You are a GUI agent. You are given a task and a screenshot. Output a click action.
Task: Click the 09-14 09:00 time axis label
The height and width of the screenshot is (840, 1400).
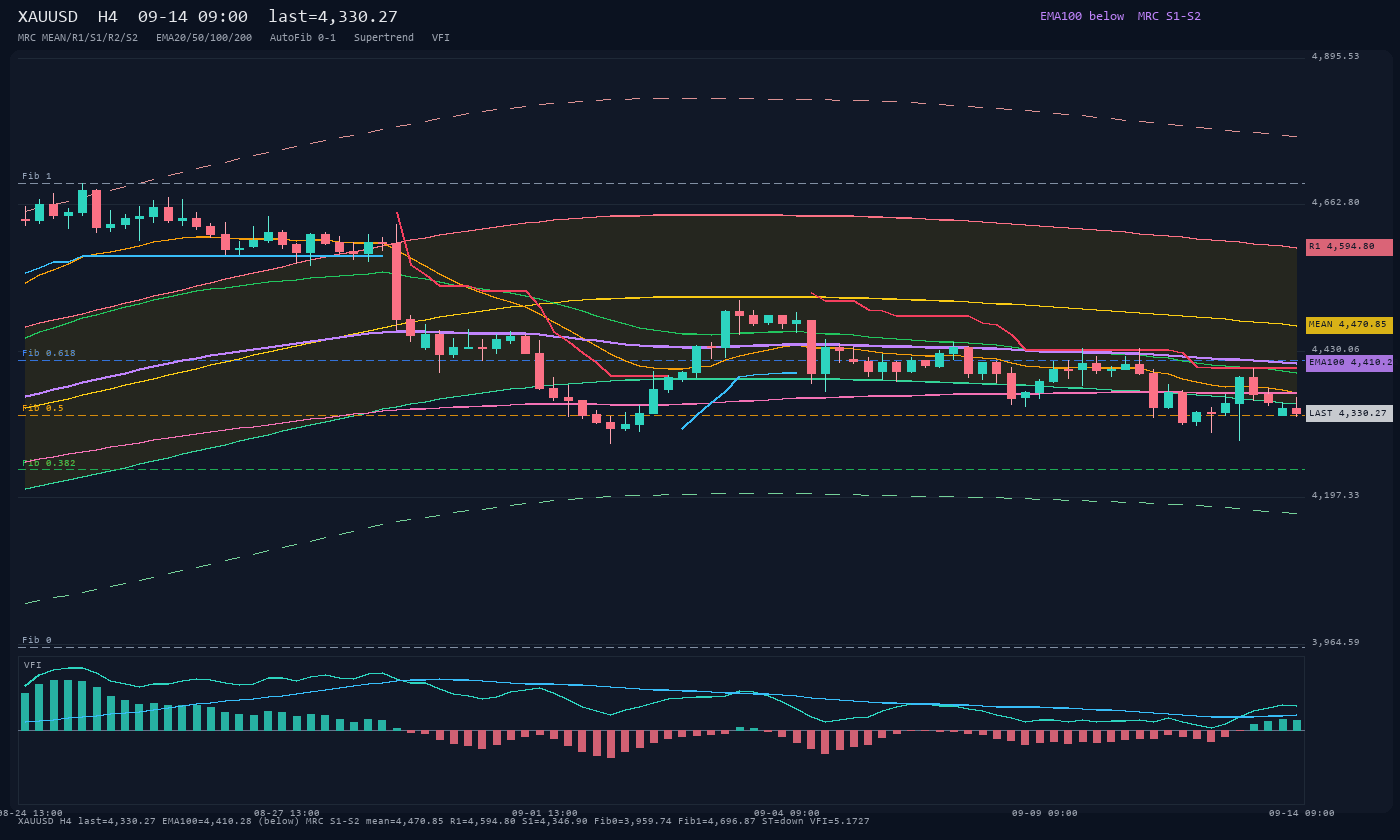[1302, 813]
